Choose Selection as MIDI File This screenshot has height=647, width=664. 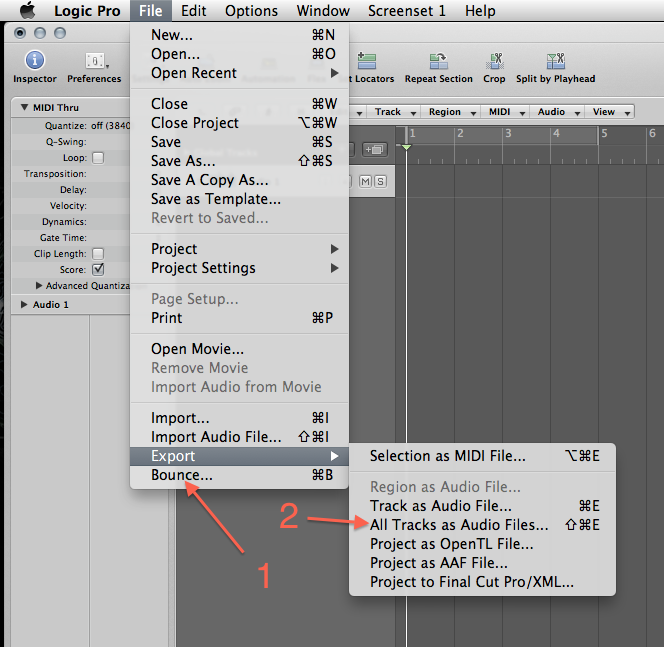[482, 456]
